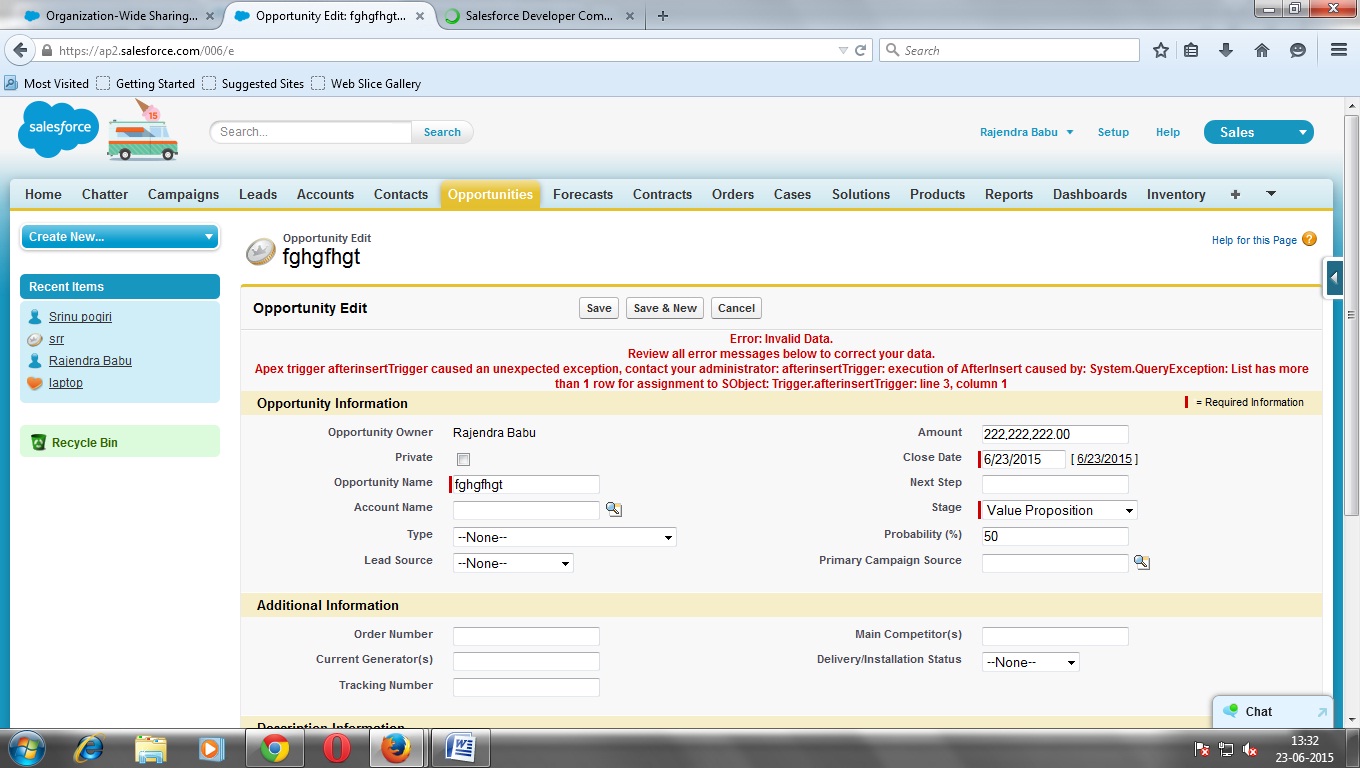Click the Recycle Bin icon in sidebar
Viewport: 1360px width, 768px height.
point(38,442)
